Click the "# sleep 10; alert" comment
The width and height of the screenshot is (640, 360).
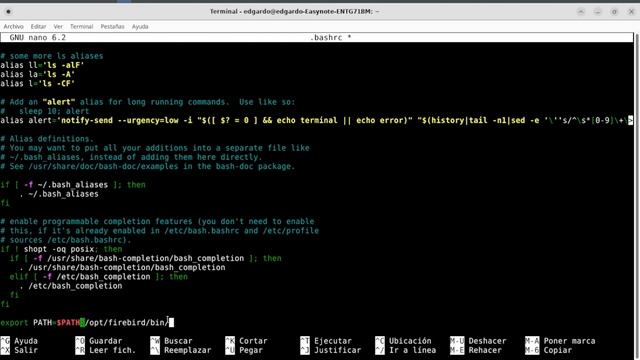pos(44,111)
